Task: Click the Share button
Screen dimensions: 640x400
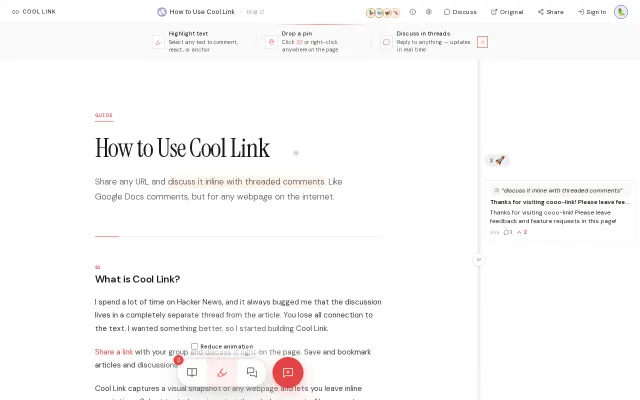Action: (551, 12)
